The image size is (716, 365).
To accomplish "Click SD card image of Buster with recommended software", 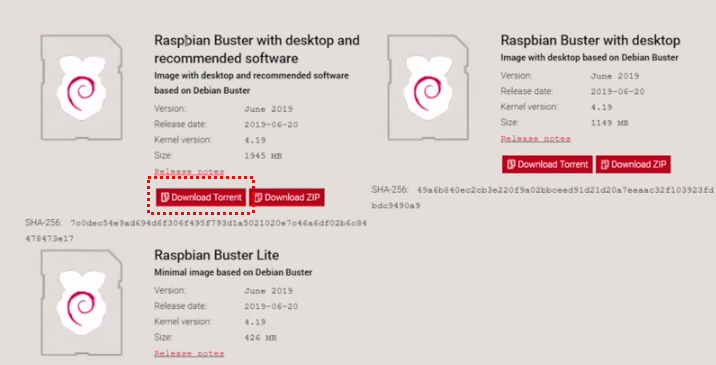I will coord(82,87).
